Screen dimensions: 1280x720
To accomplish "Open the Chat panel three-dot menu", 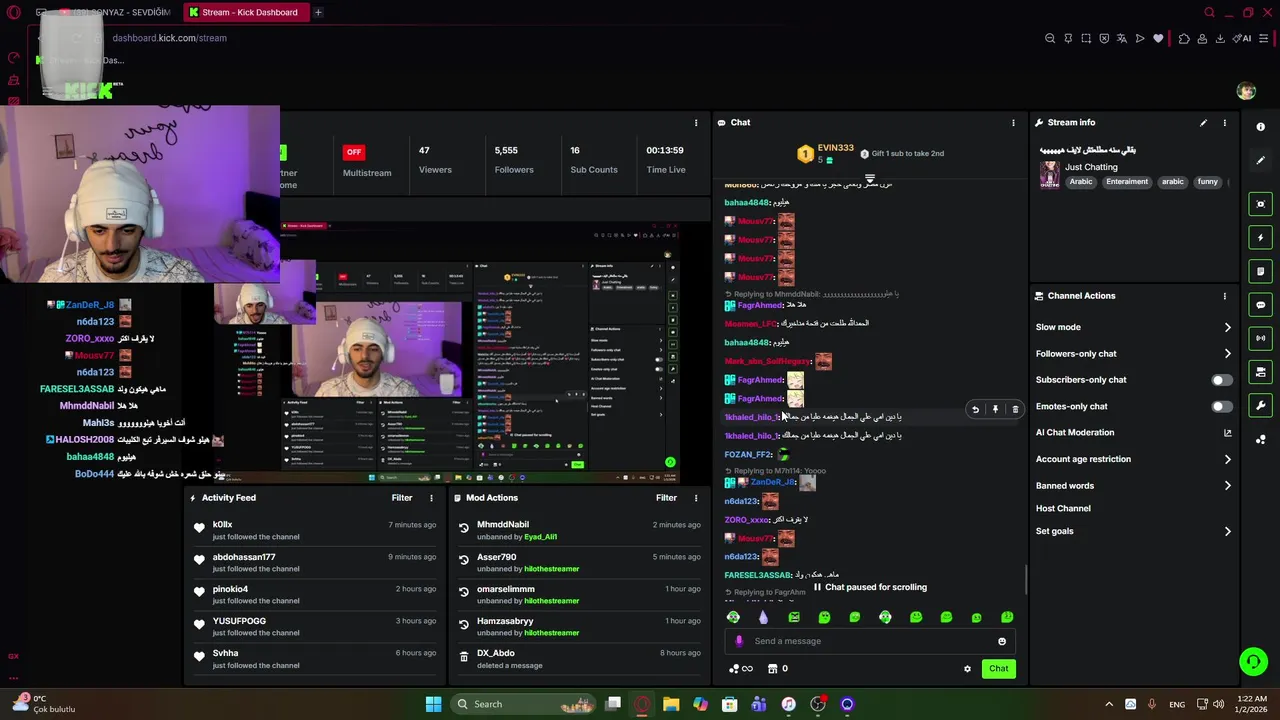I will [x=1013, y=123].
